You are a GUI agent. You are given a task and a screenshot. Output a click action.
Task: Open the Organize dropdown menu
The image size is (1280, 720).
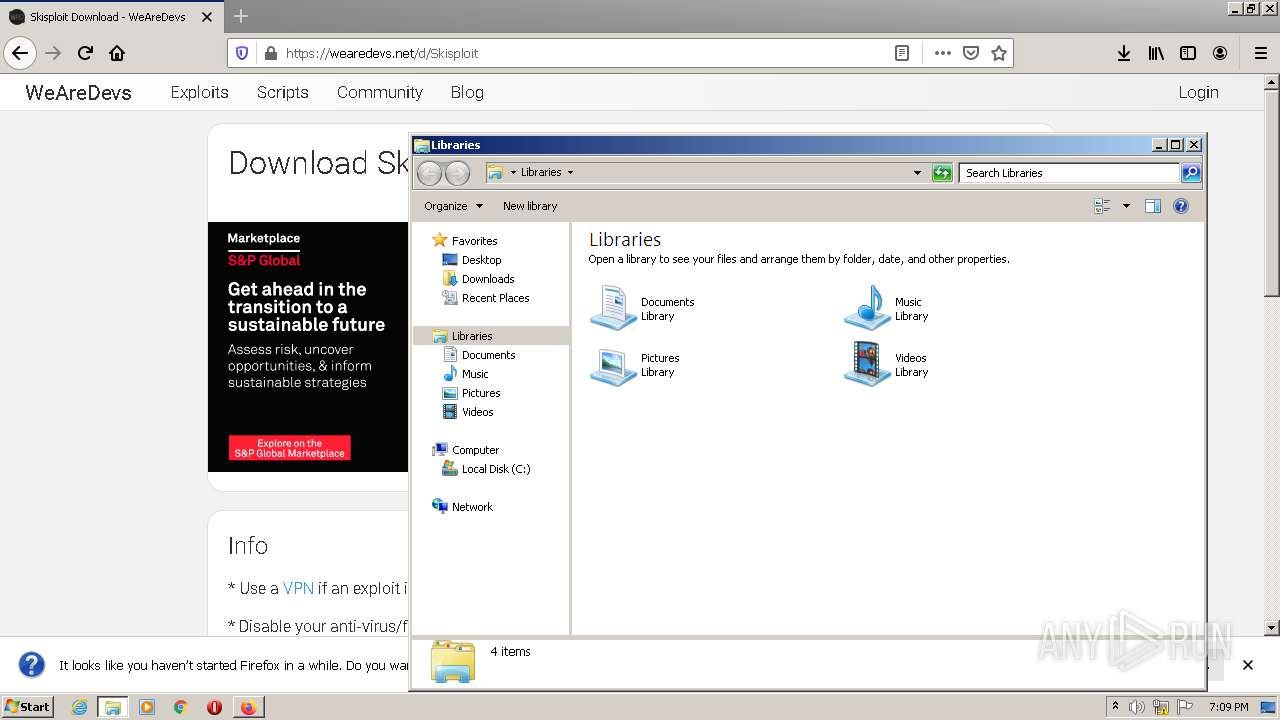click(x=453, y=206)
